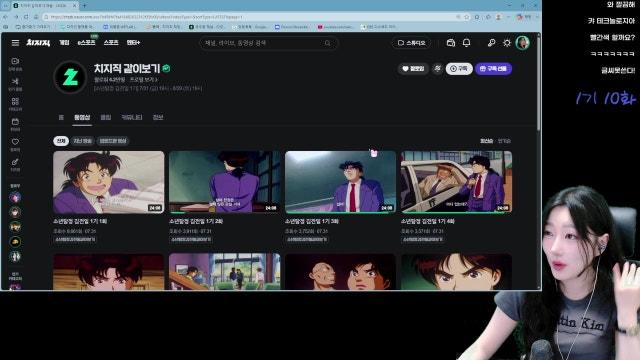Click the 스튜디오 button
The width and height of the screenshot is (640, 360).
click(411, 43)
